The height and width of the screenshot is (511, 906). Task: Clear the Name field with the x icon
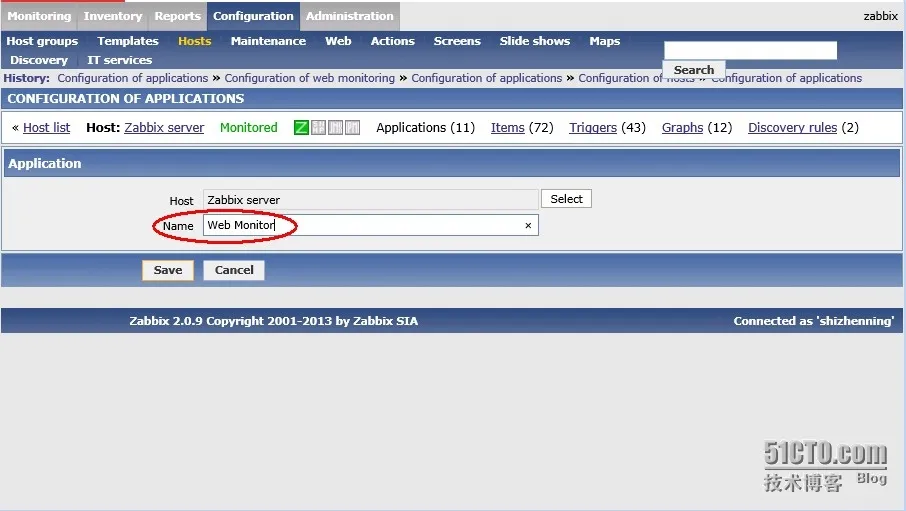528,225
